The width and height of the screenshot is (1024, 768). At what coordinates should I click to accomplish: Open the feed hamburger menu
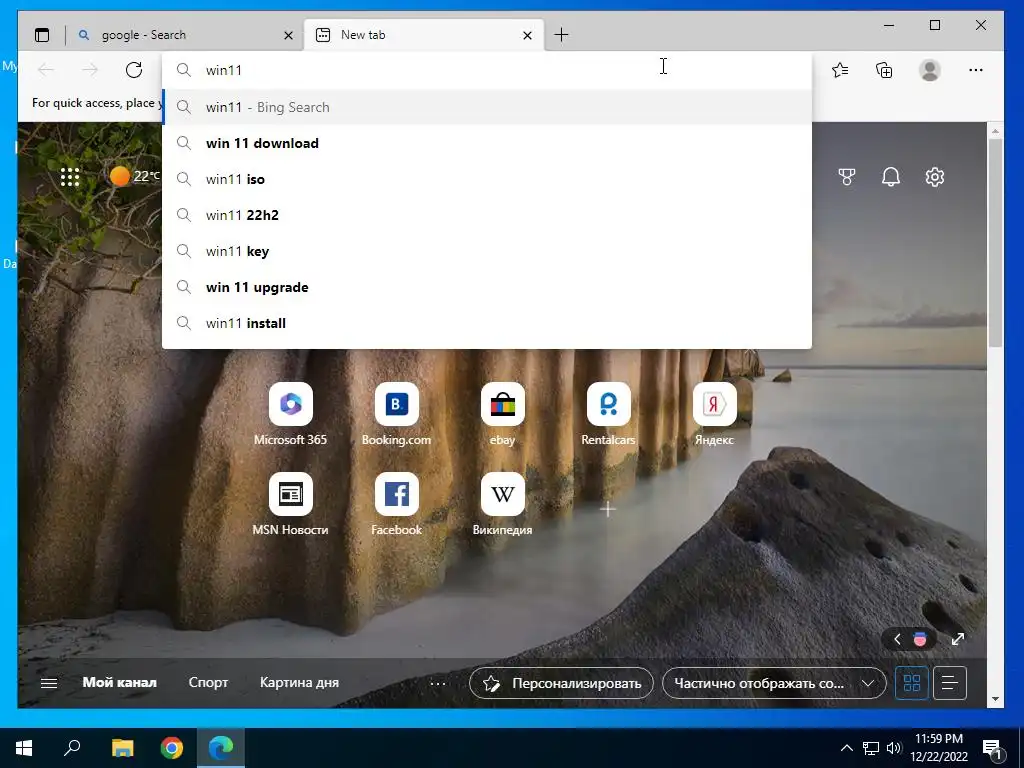pos(49,683)
